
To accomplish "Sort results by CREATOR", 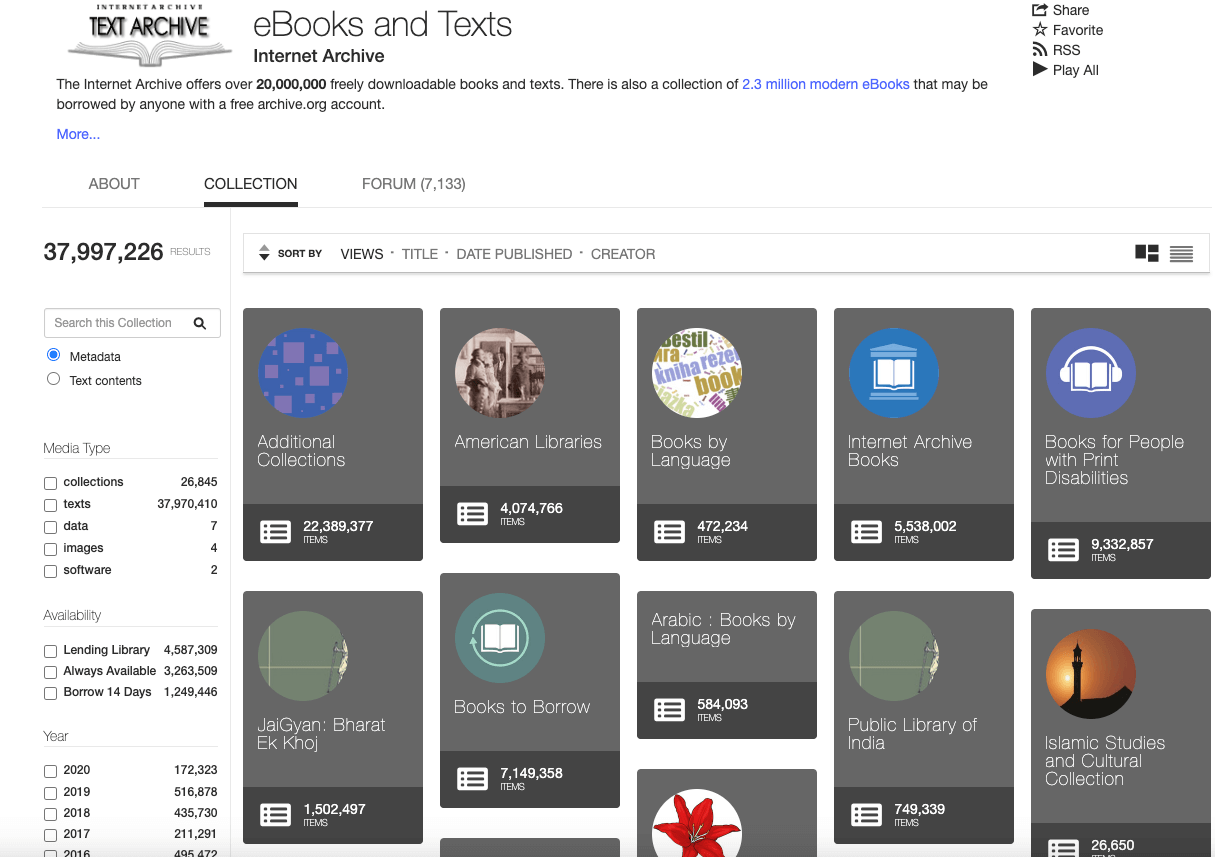I will pos(623,254).
